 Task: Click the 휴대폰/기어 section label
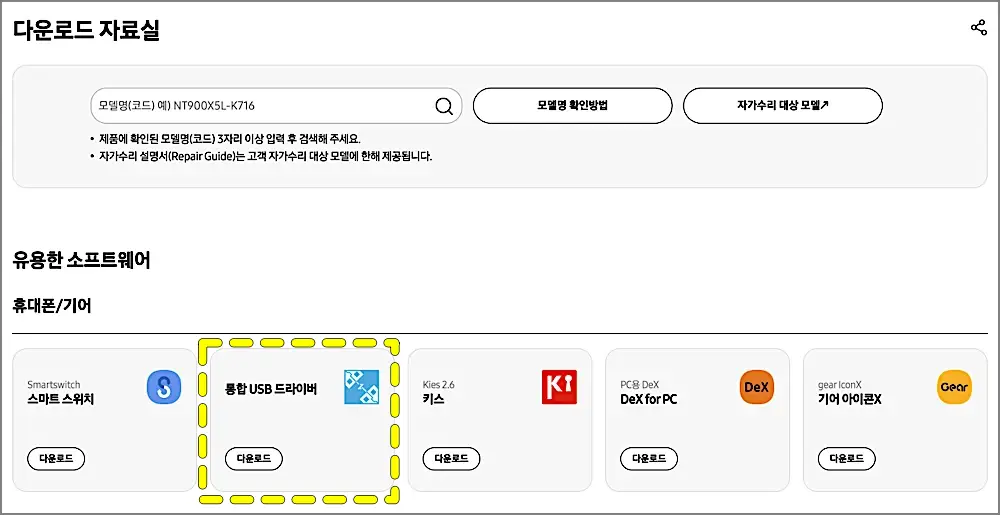click(x=52, y=306)
